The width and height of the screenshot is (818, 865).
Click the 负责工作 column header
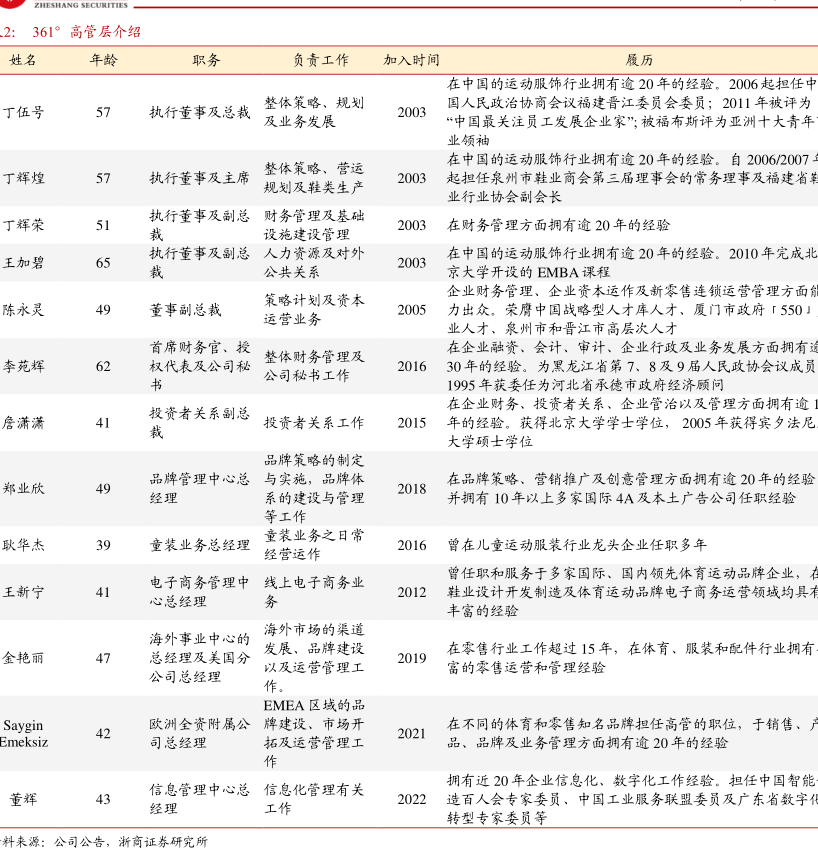tap(321, 60)
